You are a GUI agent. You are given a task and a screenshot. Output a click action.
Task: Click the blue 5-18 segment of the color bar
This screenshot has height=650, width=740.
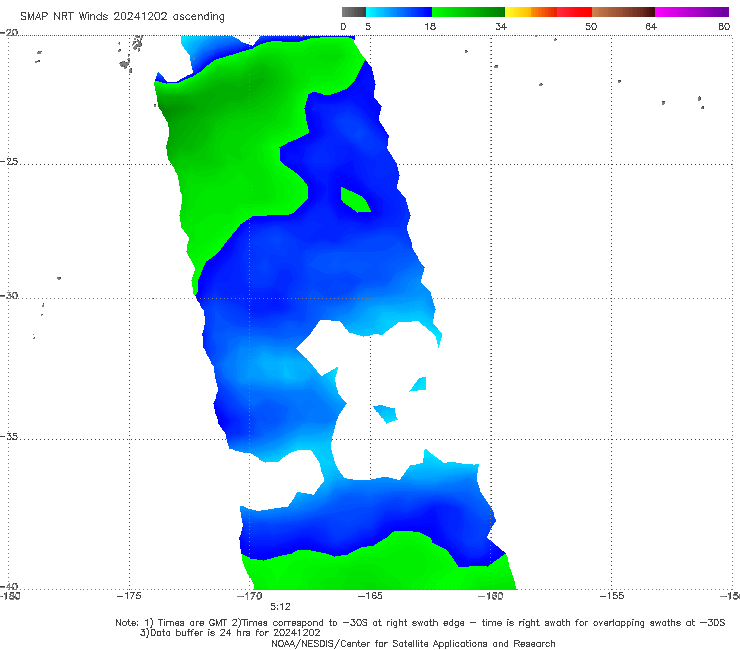[399, 12]
